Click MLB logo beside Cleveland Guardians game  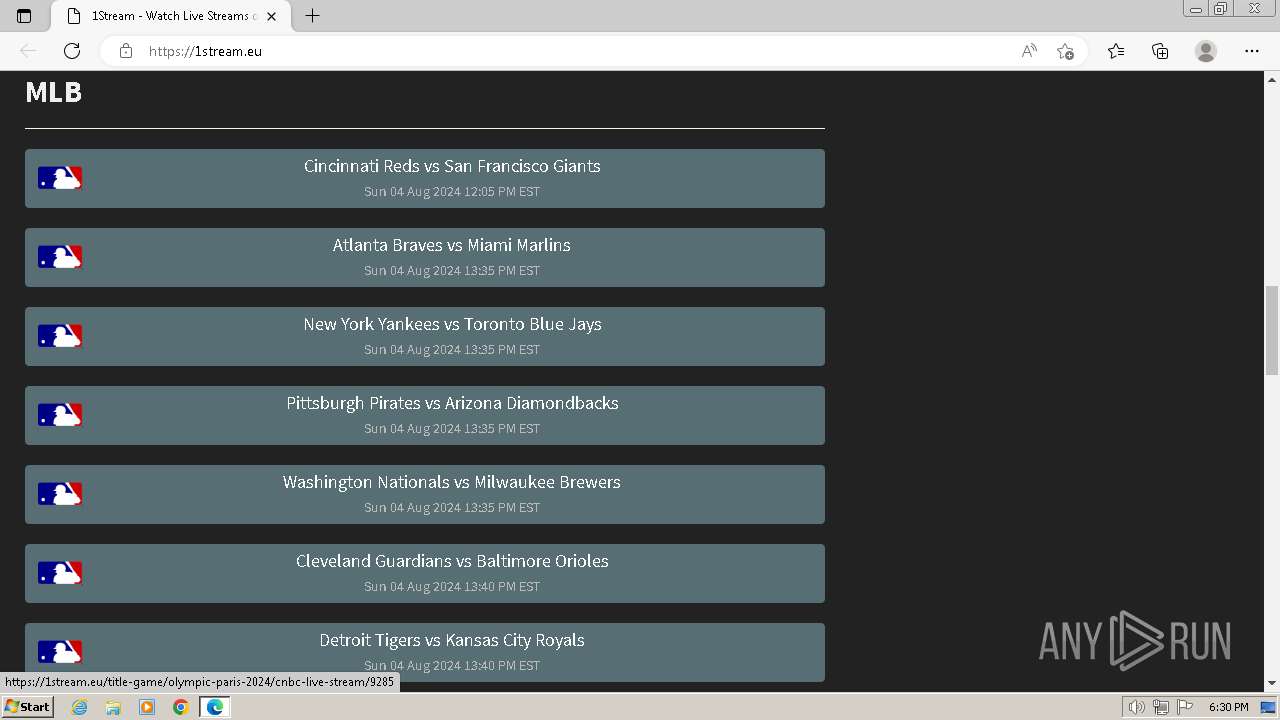(x=60, y=573)
